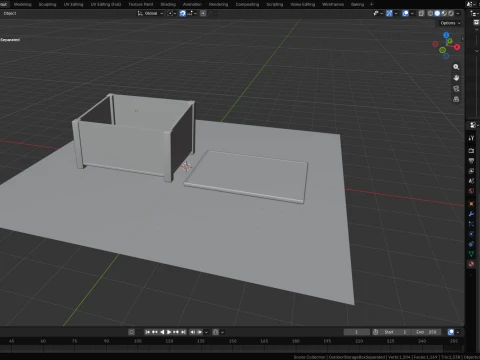The width and height of the screenshot is (480, 360).
Task: Open the Physics properties tab icon
Action: pos(471,234)
